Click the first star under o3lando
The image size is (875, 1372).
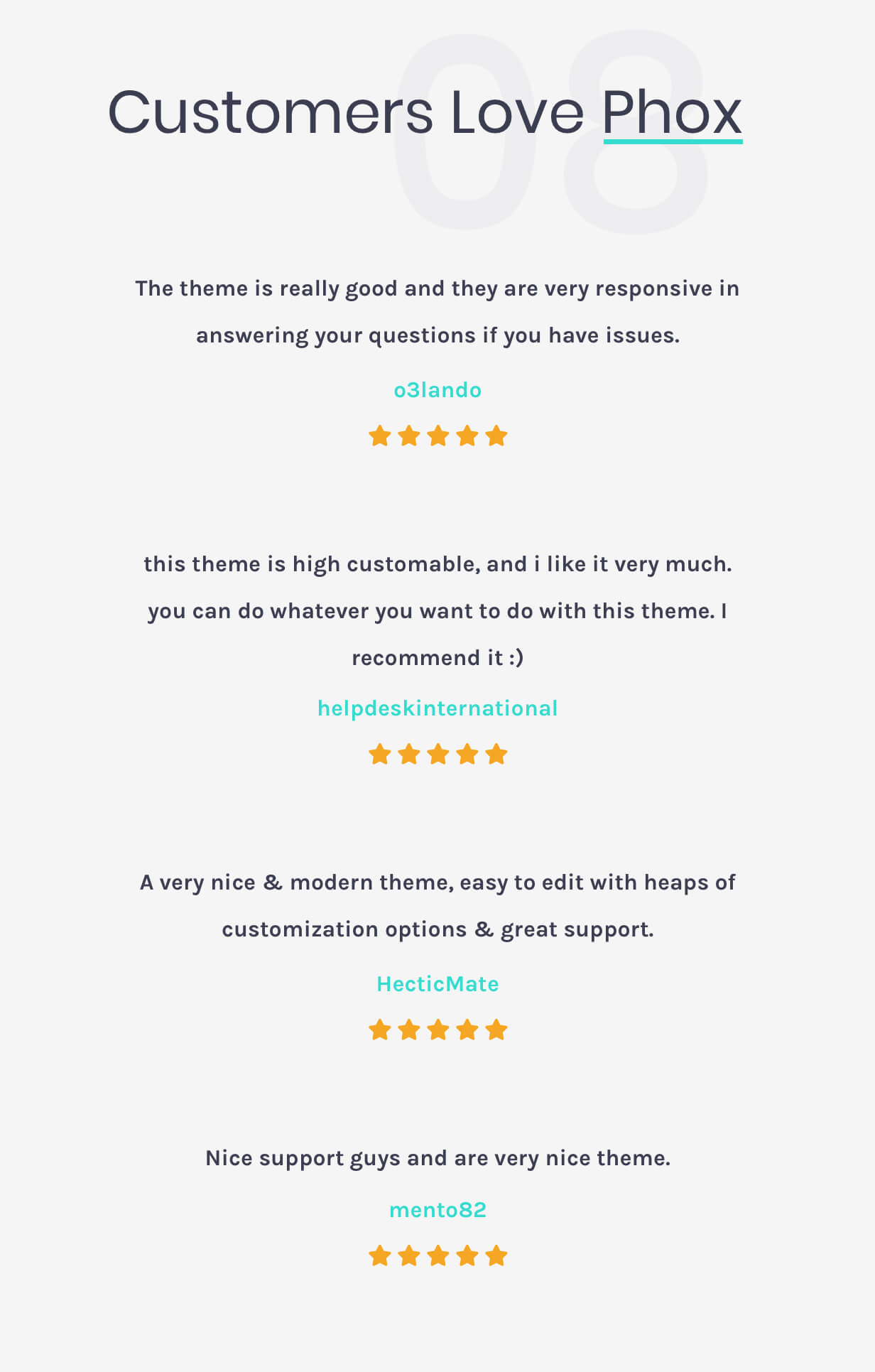[x=380, y=436]
